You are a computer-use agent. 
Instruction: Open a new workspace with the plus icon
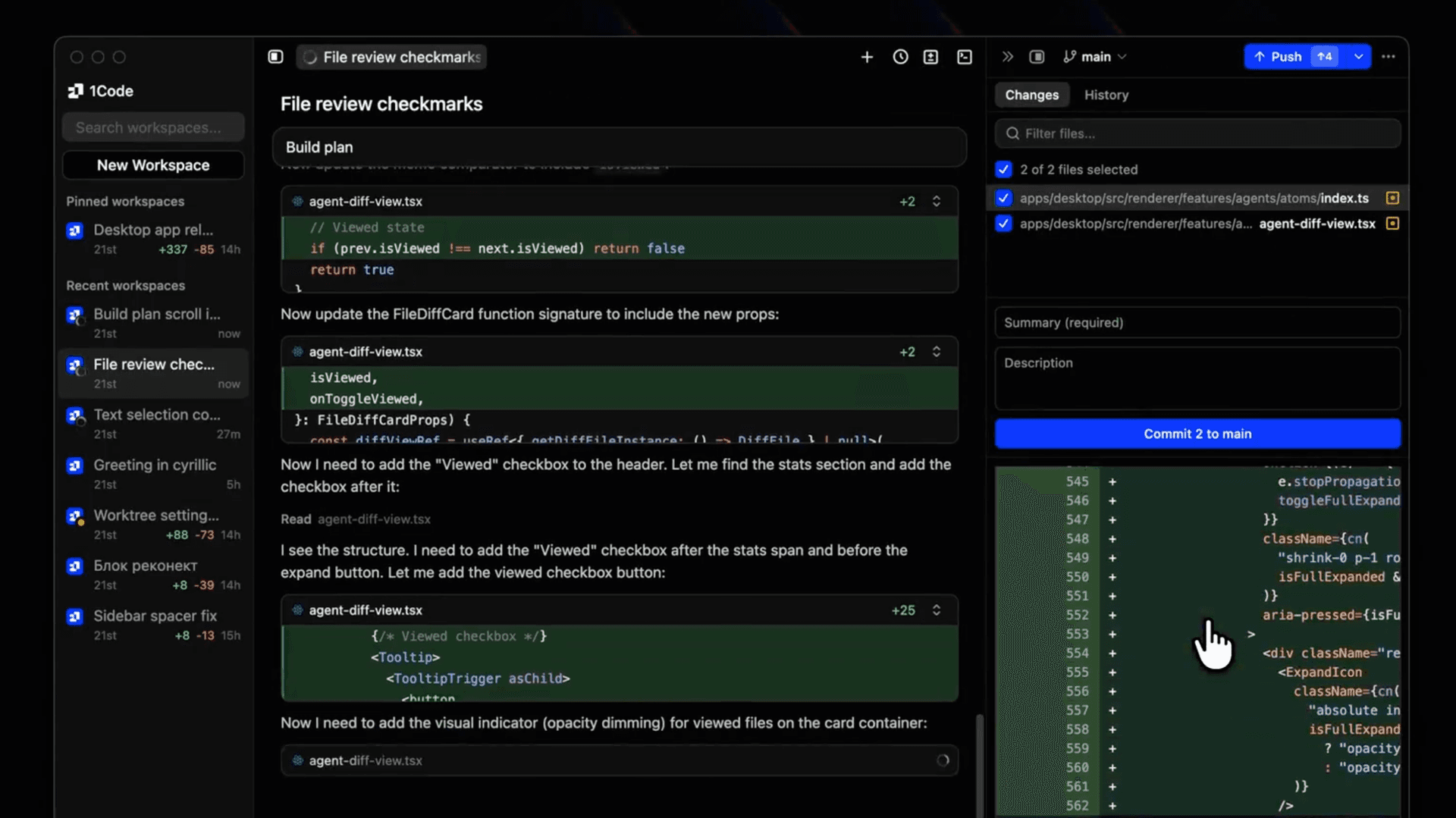coord(866,56)
